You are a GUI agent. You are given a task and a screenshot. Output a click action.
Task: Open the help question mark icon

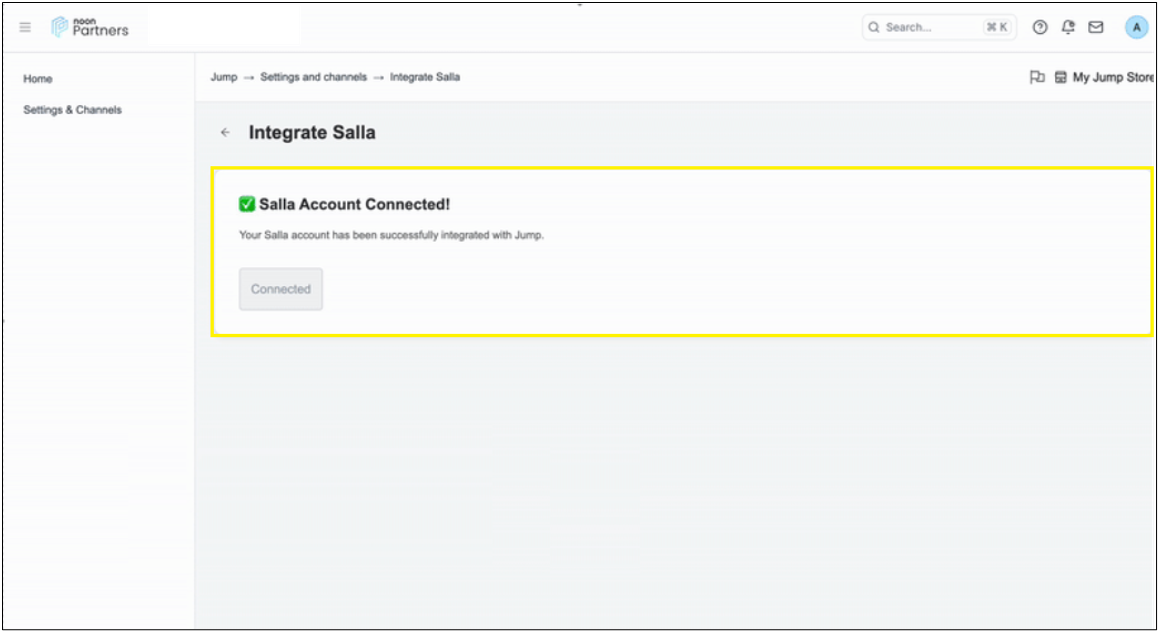(x=1039, y=27)
